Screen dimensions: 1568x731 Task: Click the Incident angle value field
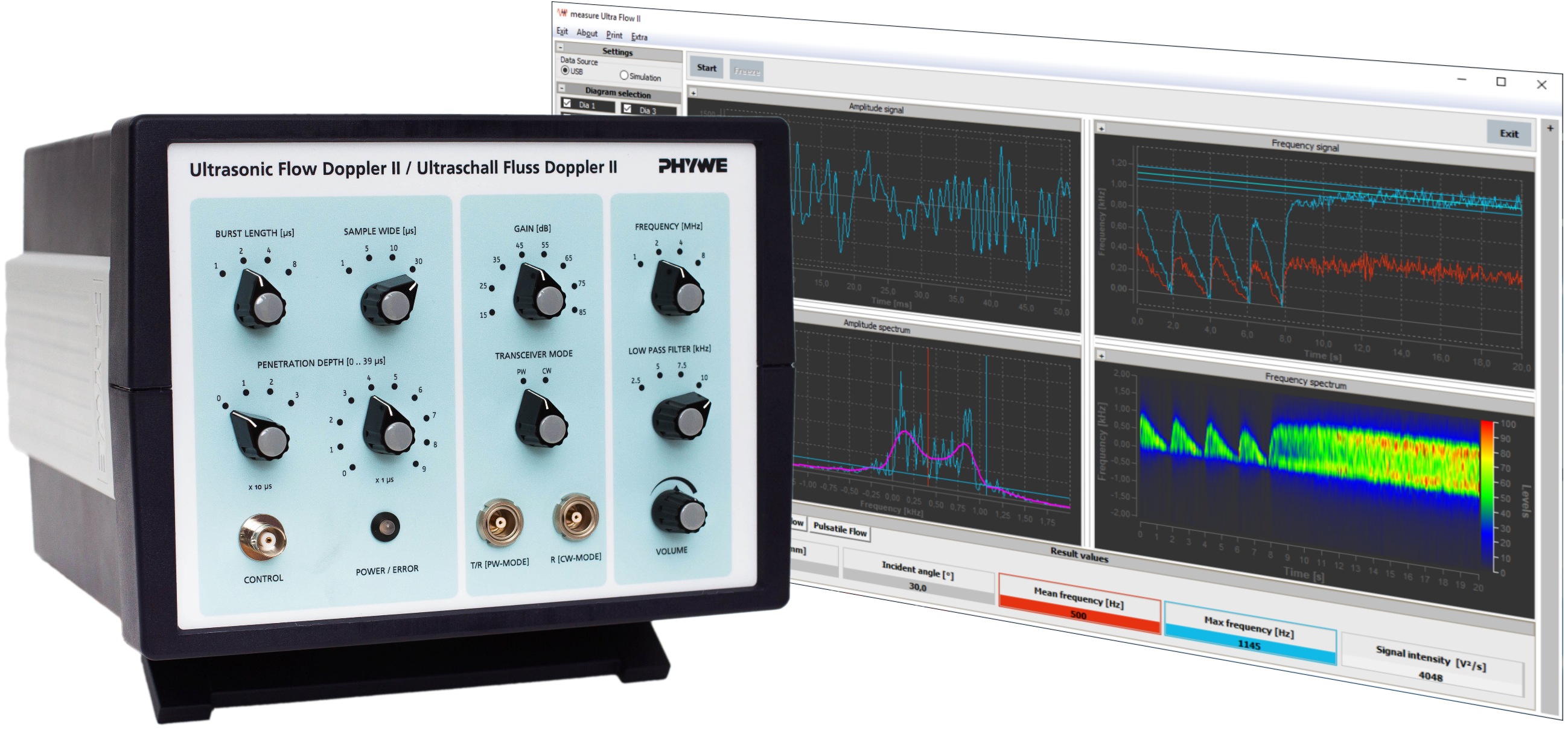click(917, 587)
